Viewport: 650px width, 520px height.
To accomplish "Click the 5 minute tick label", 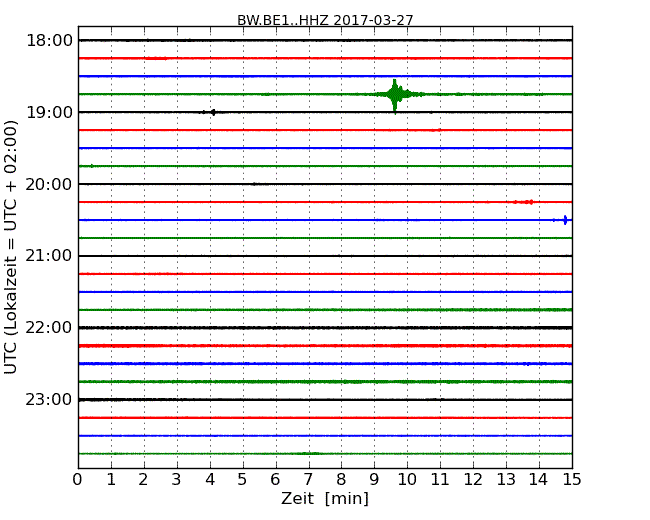I will click(243, 479).
